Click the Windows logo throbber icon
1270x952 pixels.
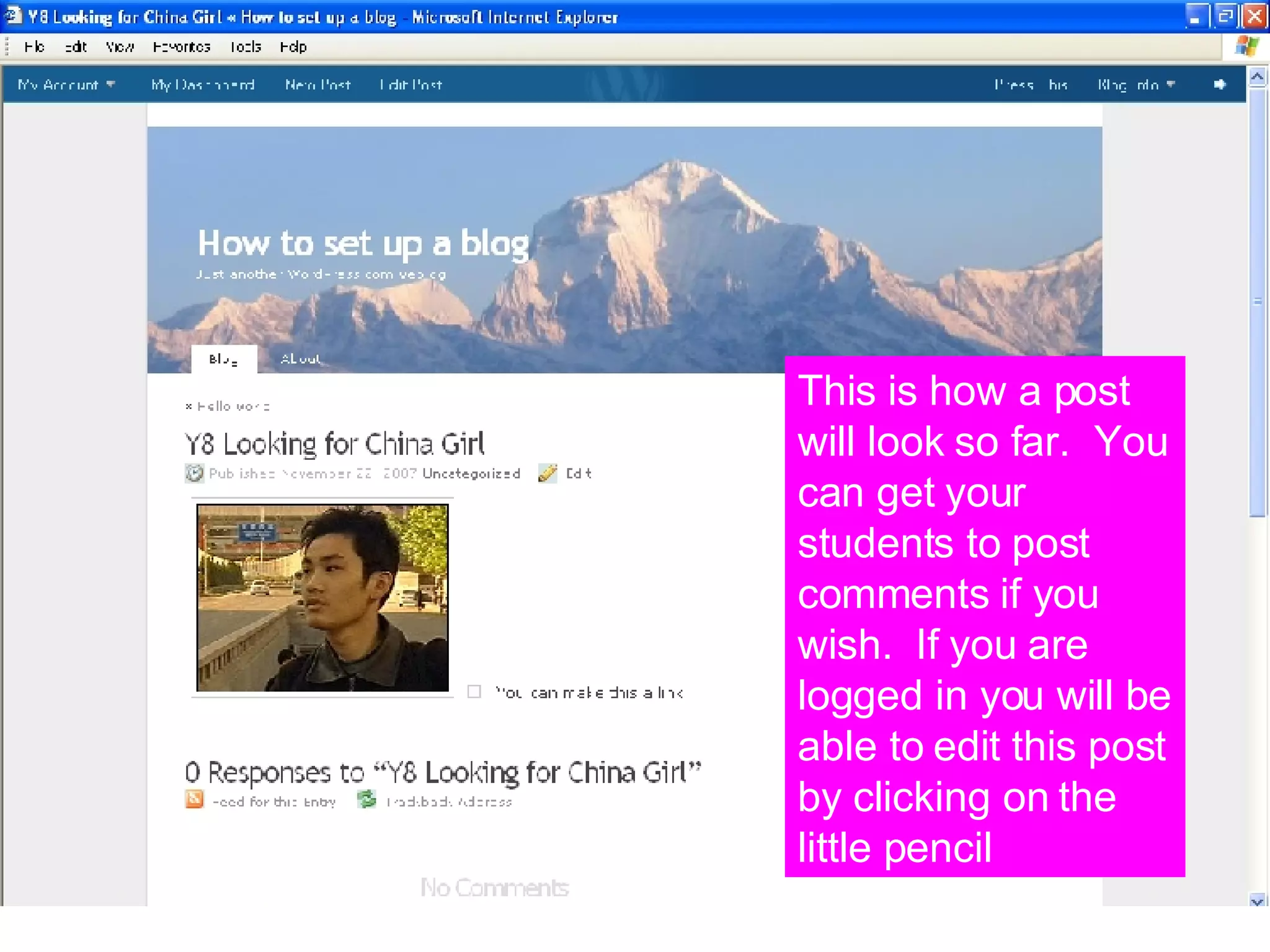[x=1246, y=46]
